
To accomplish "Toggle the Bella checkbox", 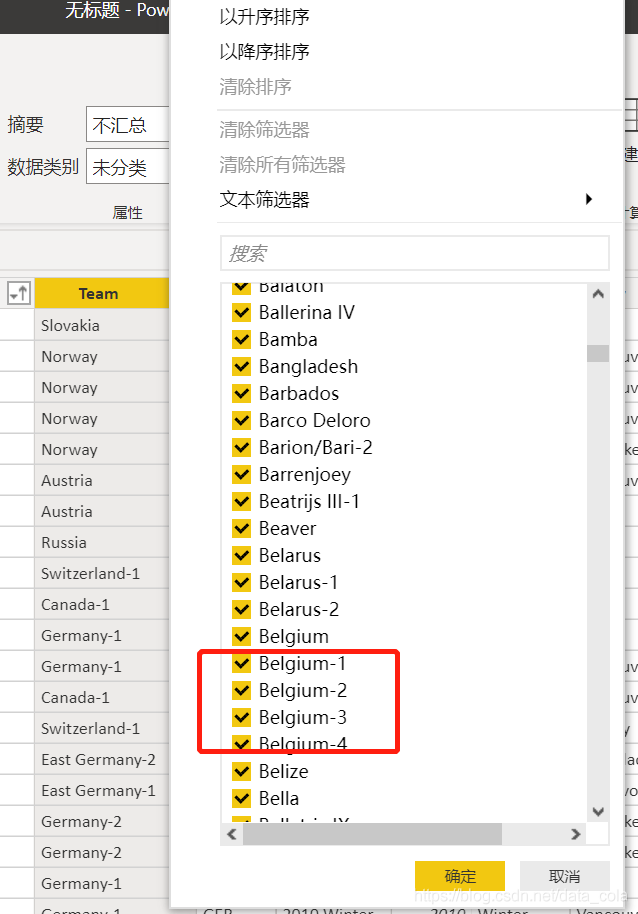I will point(241,799).
